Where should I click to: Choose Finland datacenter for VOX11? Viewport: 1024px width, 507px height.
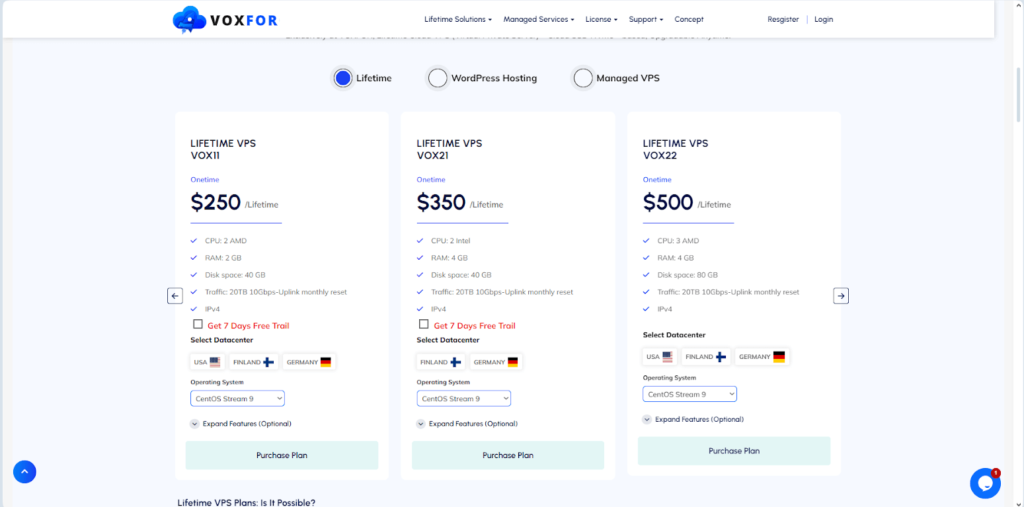254,362
